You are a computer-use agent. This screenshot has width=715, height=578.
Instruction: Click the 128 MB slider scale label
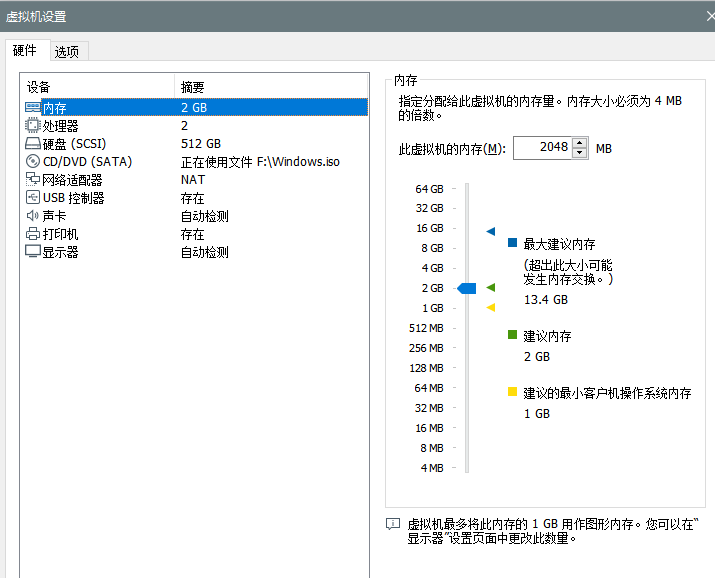pyautogui.click(x=426, y=368)
